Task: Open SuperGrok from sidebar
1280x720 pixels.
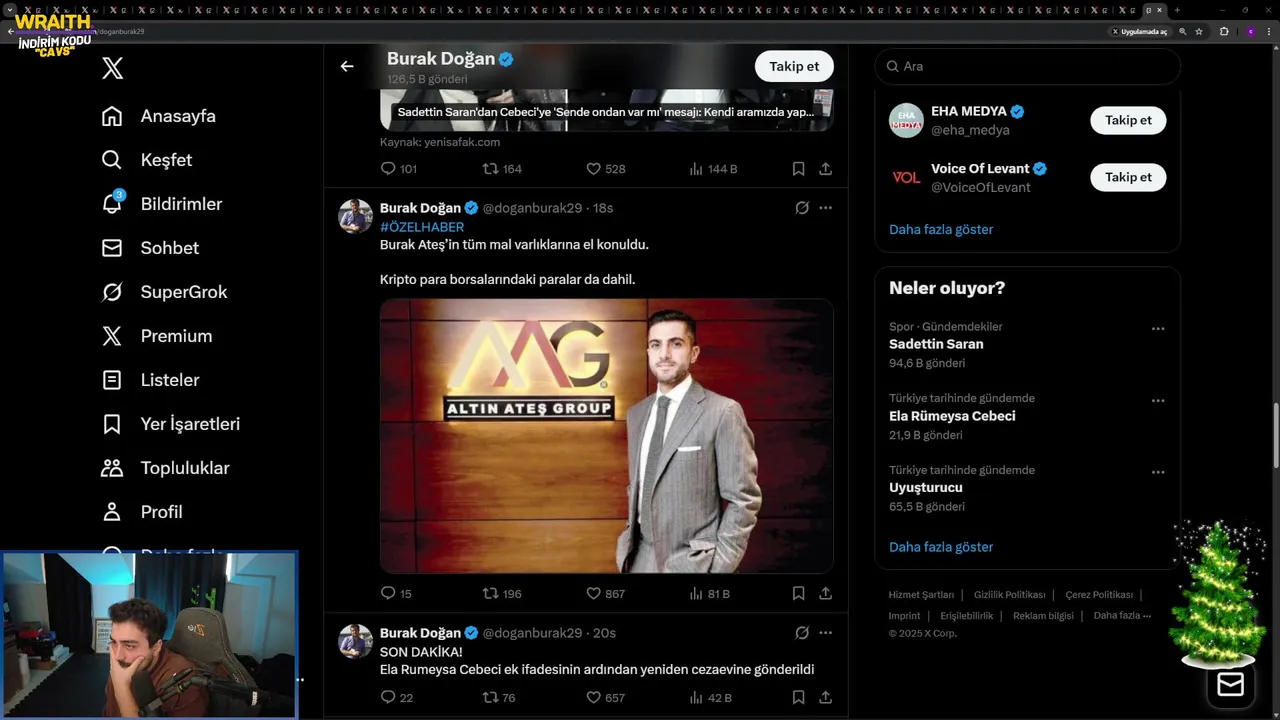Action: click(x=165, y=292)
